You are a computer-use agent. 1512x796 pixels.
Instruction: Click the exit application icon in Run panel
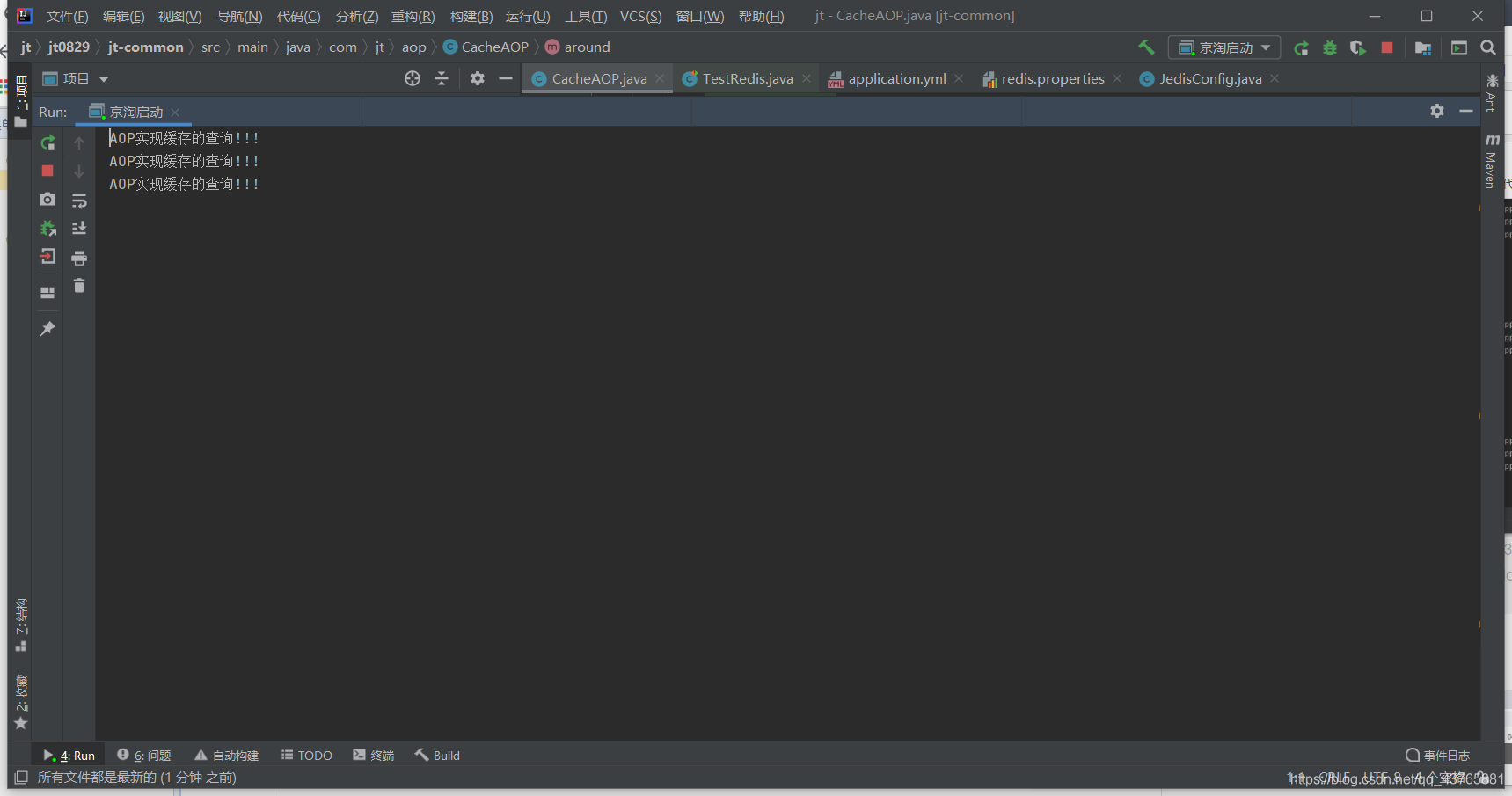pos(47,257)
